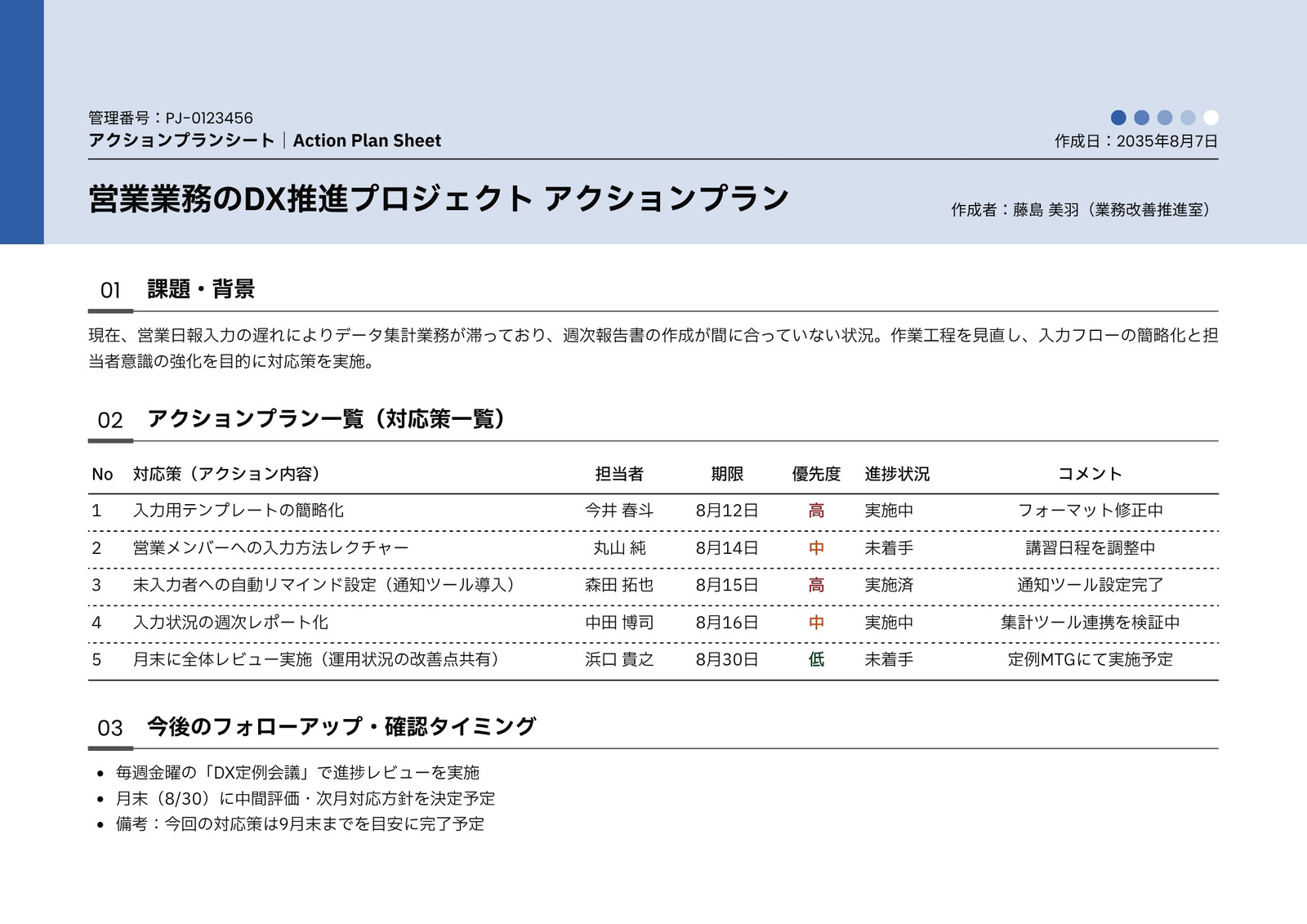Click the 管理番号 PJ-0123456 text
This screenshot has height=924, width=1307.
(x=171, y=118)
